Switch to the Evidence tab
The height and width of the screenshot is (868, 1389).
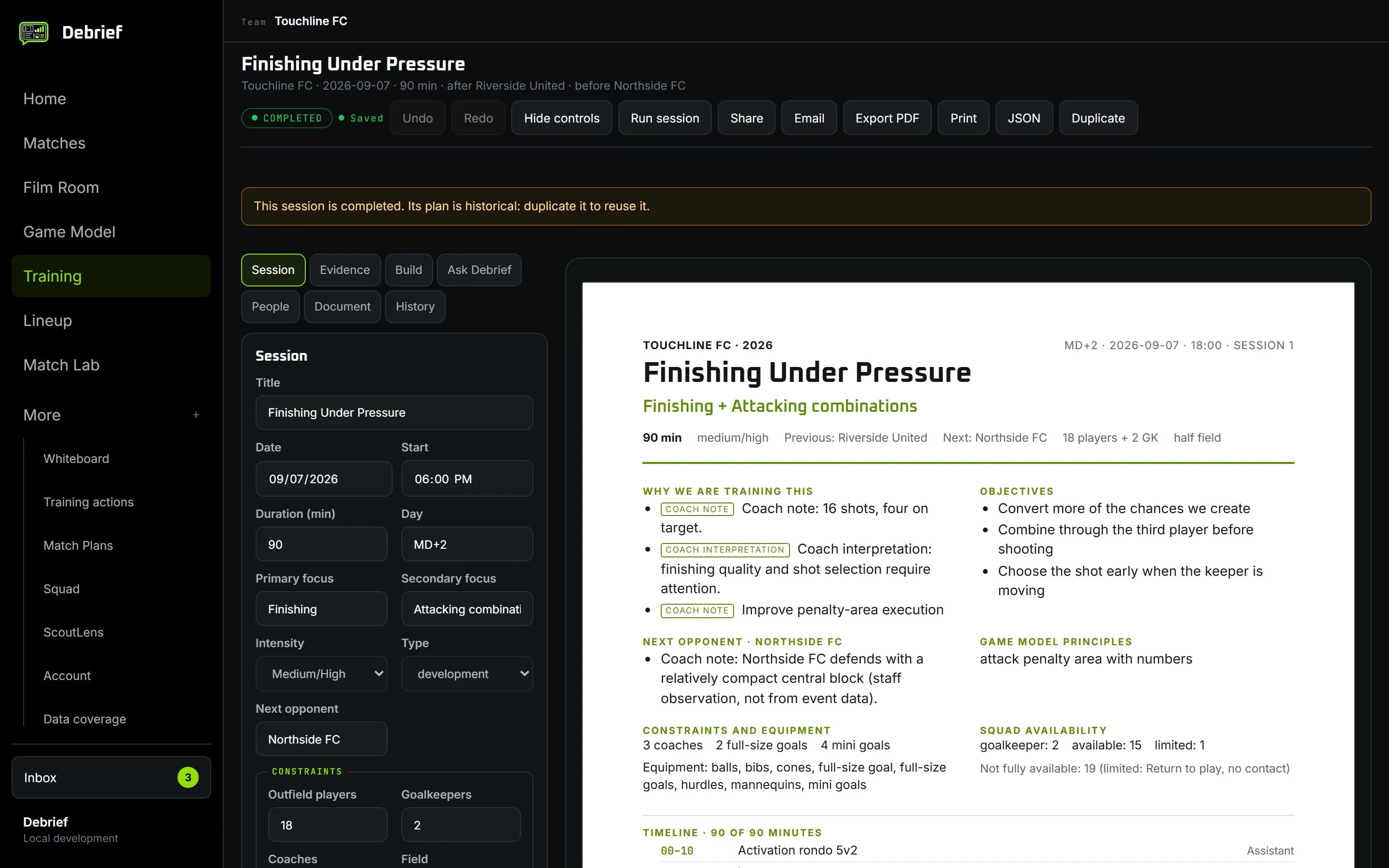tap(344, 270)
